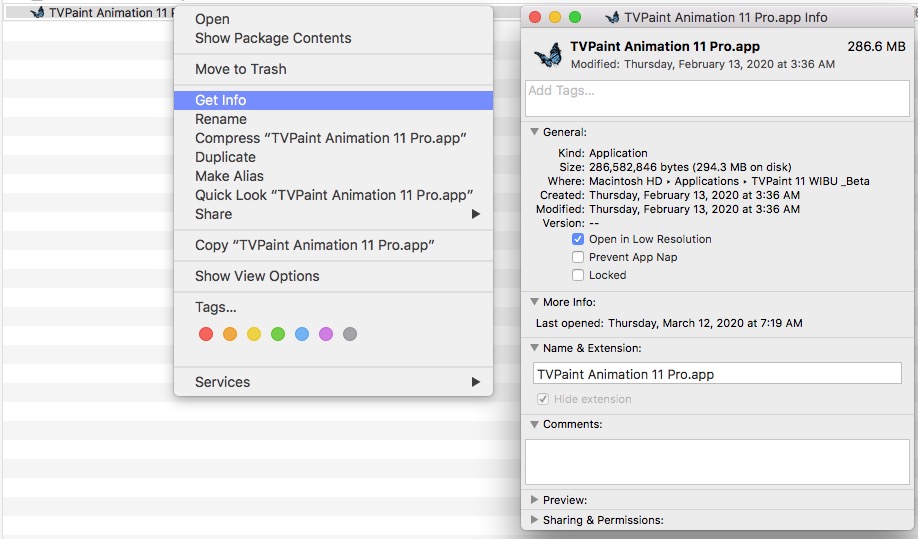Choose Open from the context menu
918x539 pixels.
(333, 19)
